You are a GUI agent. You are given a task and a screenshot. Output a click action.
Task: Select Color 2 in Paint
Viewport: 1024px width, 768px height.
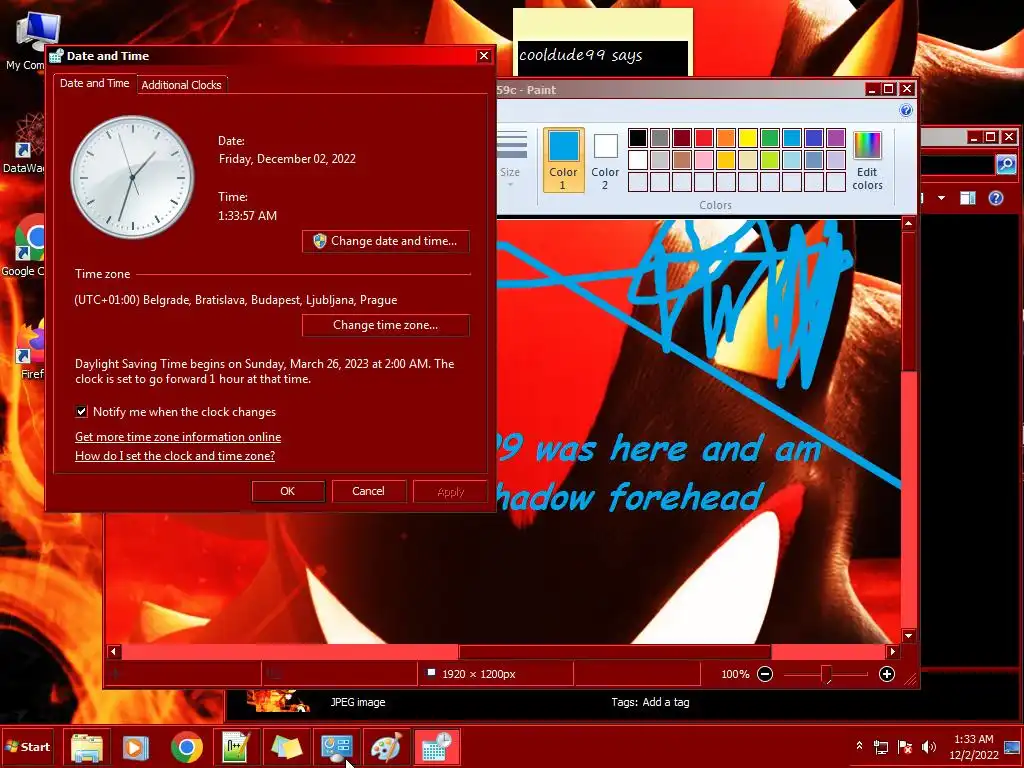(605, 161)
